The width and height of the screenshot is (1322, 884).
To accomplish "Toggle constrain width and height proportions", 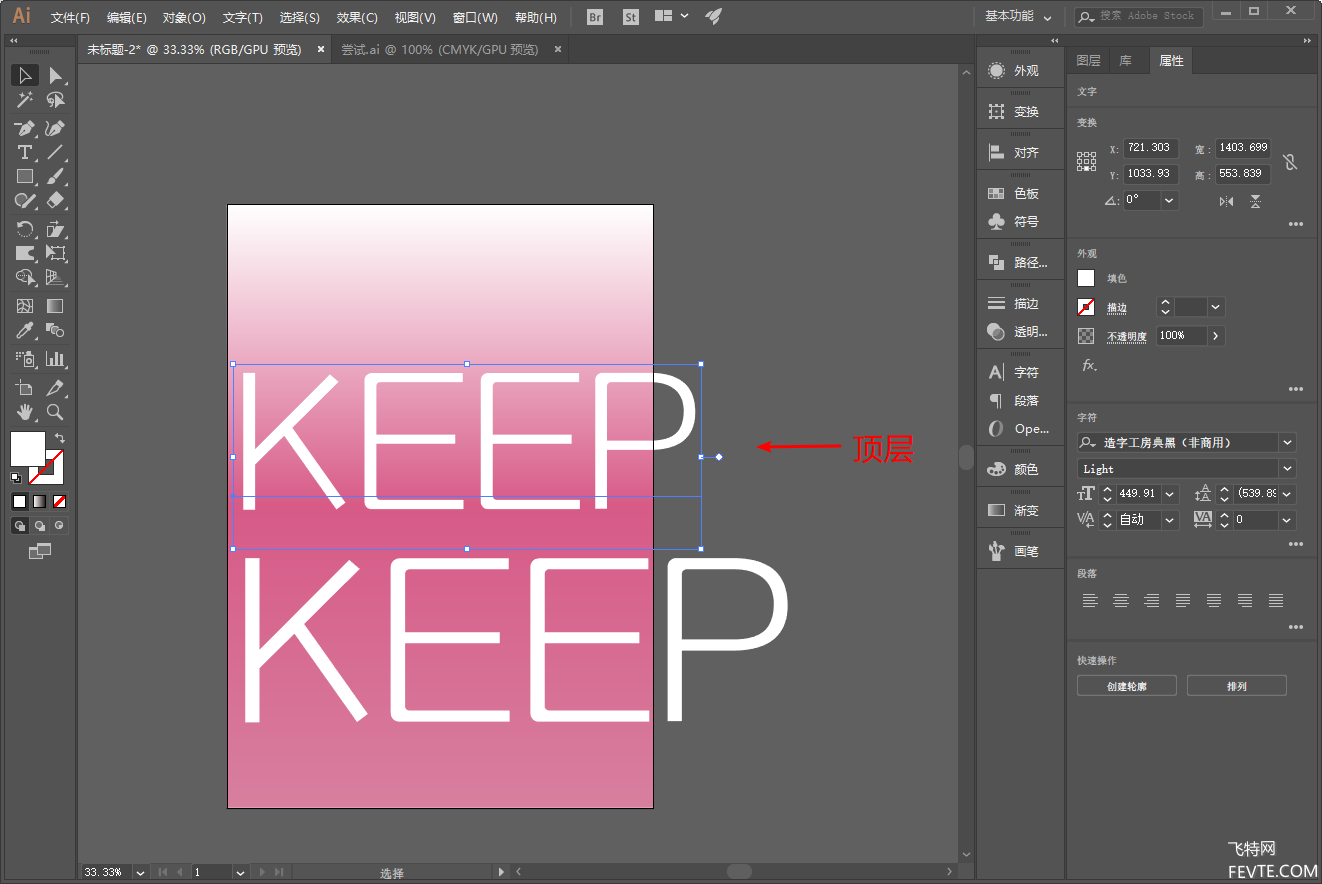I will [x=1290, y=161].
